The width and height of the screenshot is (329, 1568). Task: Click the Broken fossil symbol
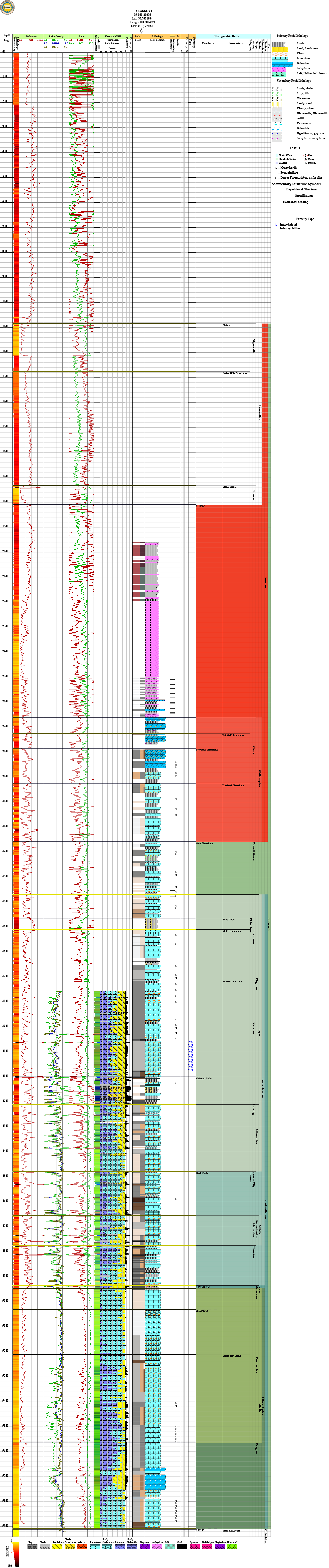(x=305, y=163)
